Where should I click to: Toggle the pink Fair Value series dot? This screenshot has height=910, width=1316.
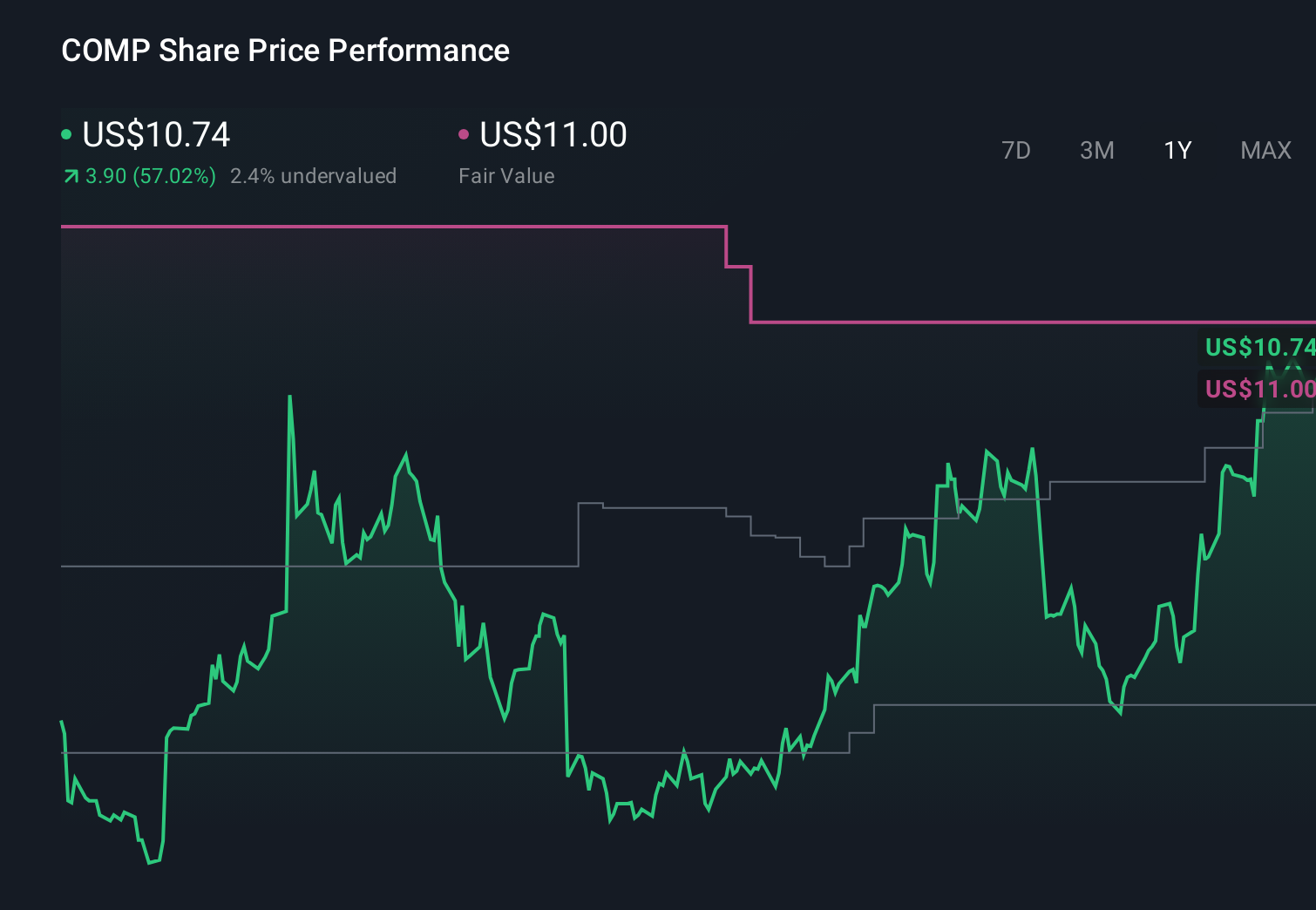tap(464, 133)
